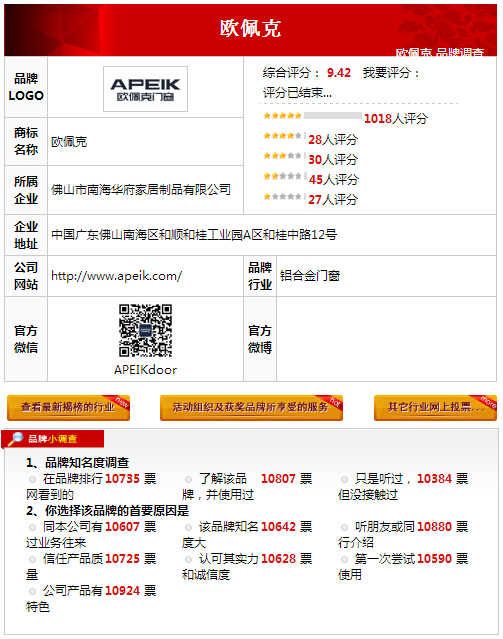Click the two-star rating icons row
This screenshot has height=639, width=503.
coord(282,176)
